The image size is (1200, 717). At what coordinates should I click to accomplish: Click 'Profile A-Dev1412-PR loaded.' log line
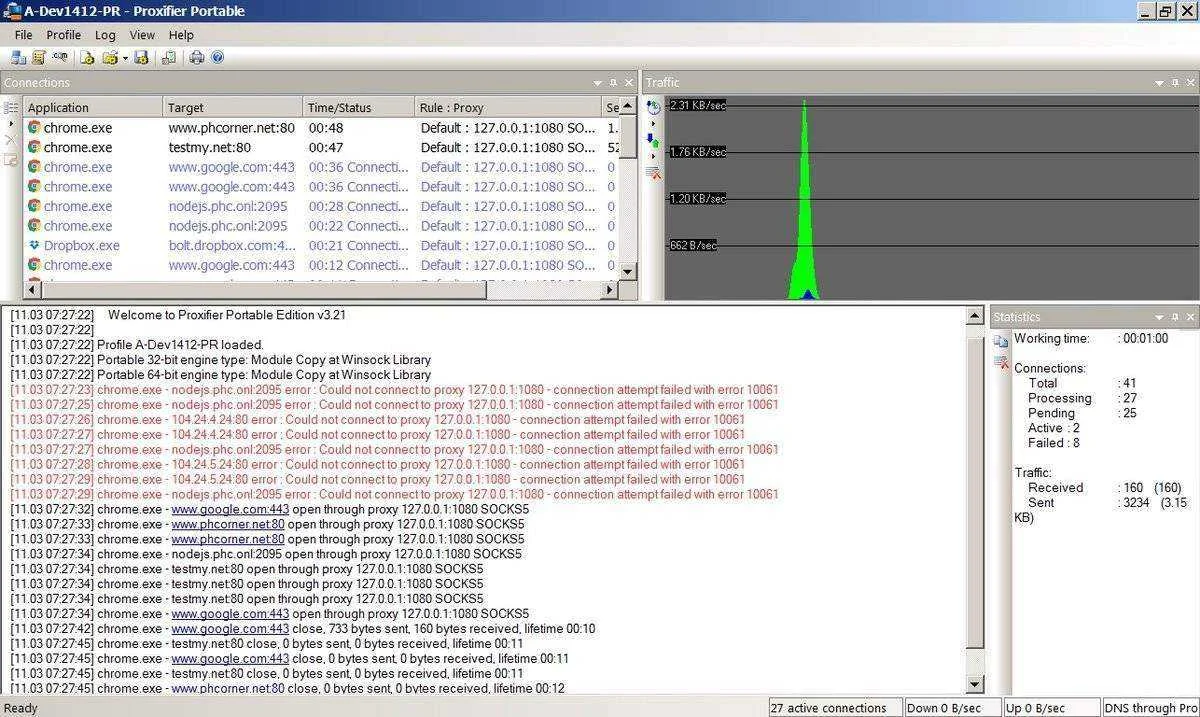137,344
